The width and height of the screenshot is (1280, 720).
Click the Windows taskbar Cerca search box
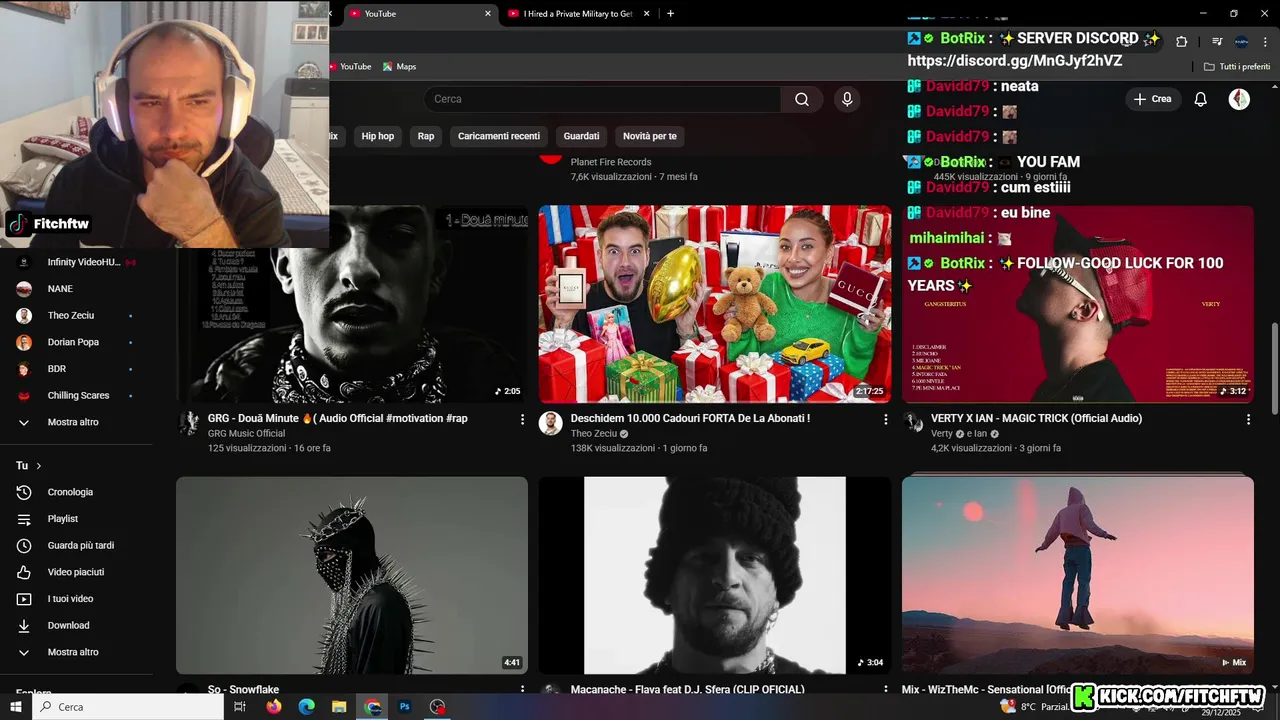pos(127,707)
